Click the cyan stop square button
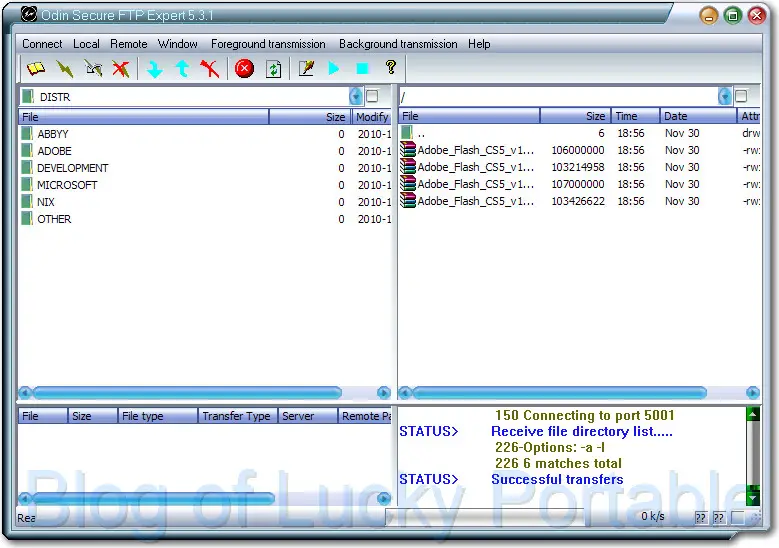 click(363, 68)
